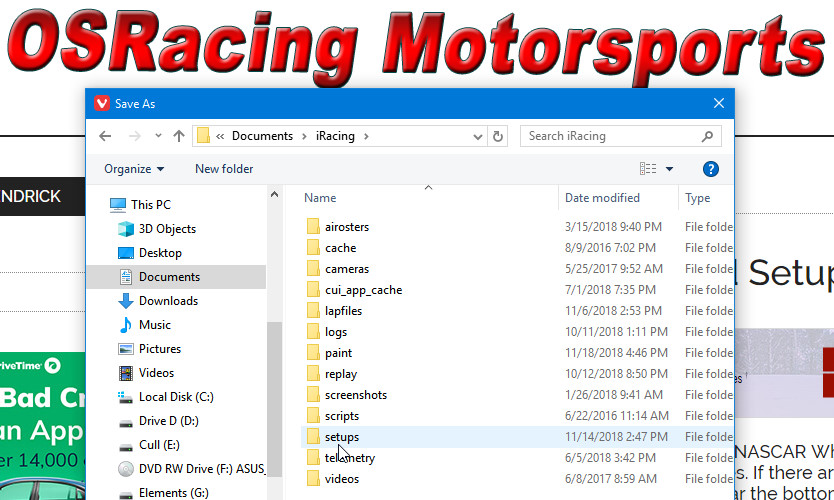Click the view layout icon
This screenshot has width=834, height=500.
(x=648, y=169)
